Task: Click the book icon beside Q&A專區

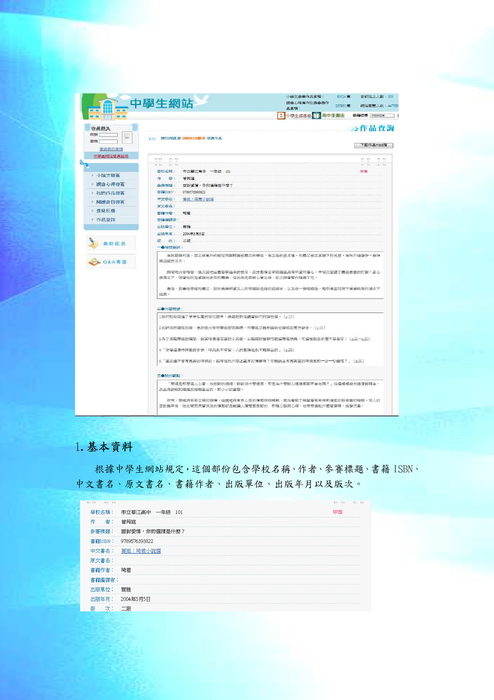Action: 94,262
